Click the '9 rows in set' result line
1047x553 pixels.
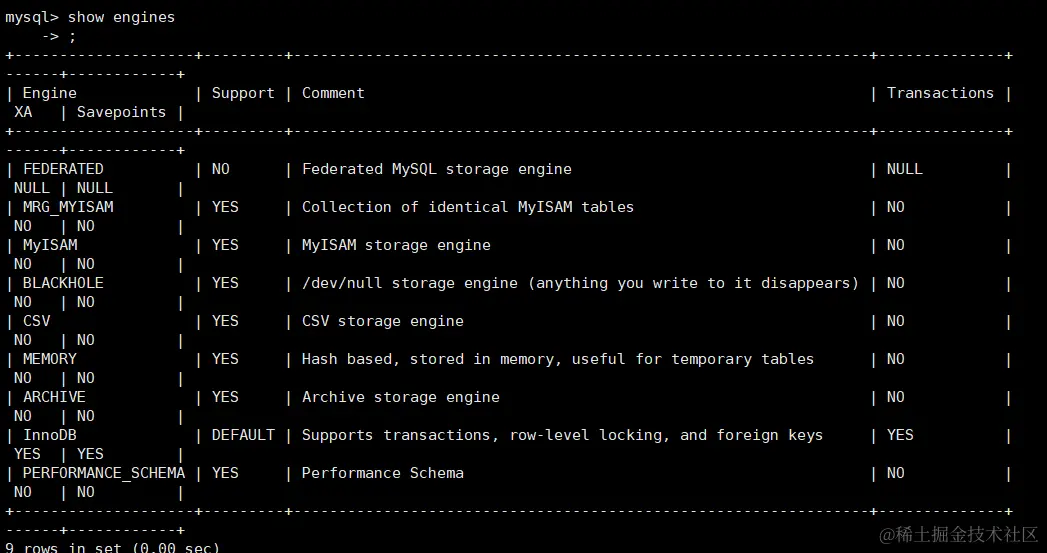(113, 548)
